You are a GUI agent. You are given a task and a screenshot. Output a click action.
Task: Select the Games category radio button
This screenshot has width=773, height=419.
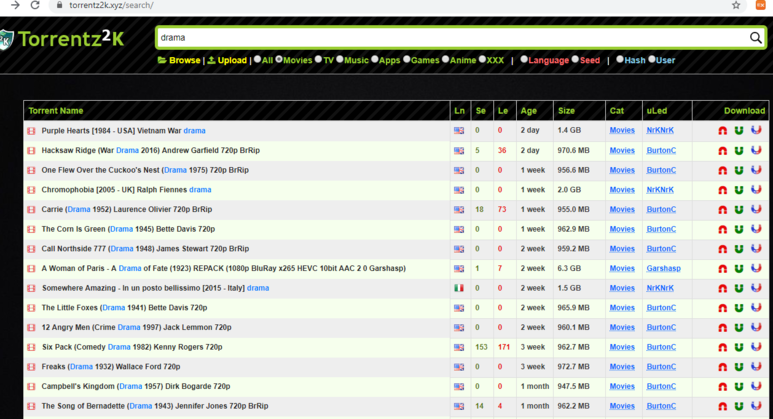click(x=407, y=60)
